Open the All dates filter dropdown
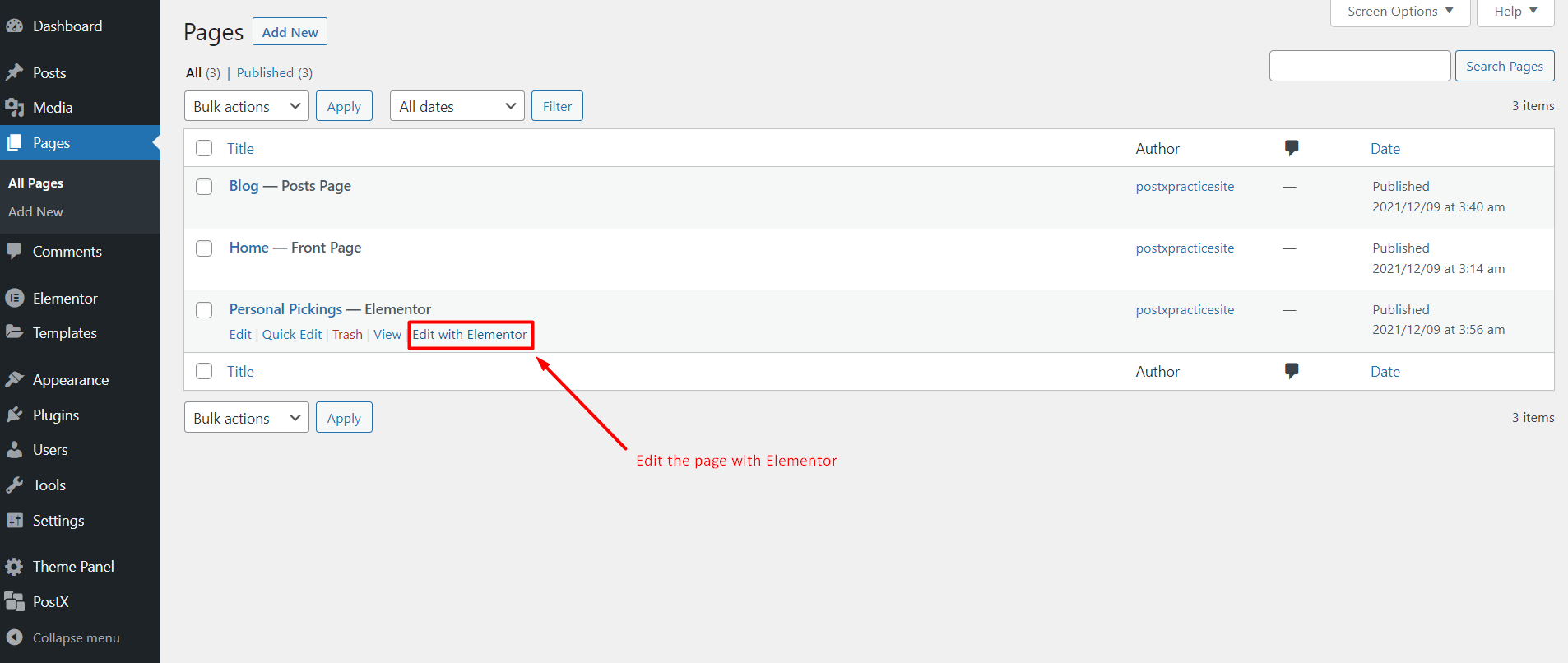 point(457,106)
